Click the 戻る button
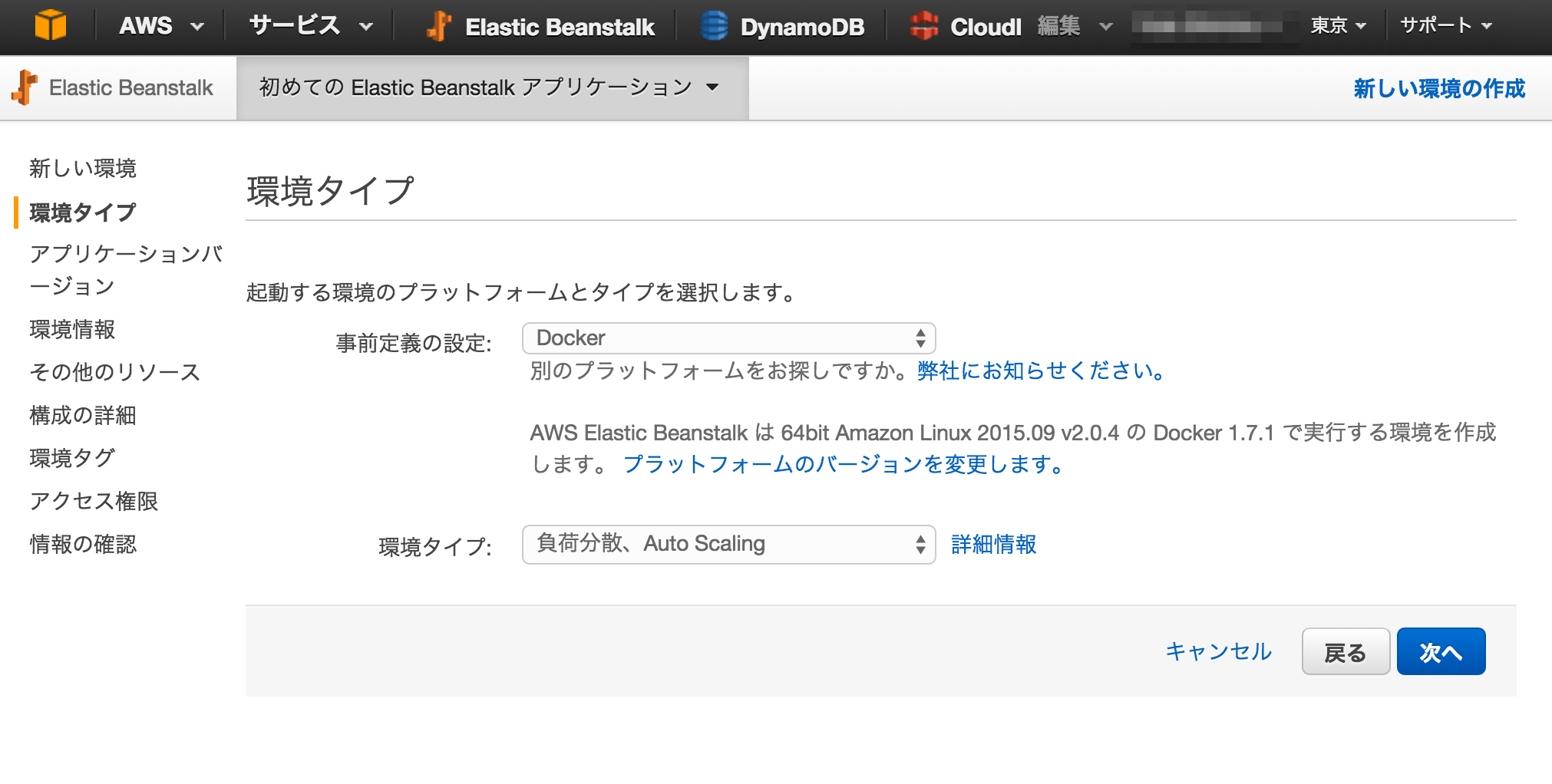The height and width of the screenshot is (784, 1552). [1346, 651]
